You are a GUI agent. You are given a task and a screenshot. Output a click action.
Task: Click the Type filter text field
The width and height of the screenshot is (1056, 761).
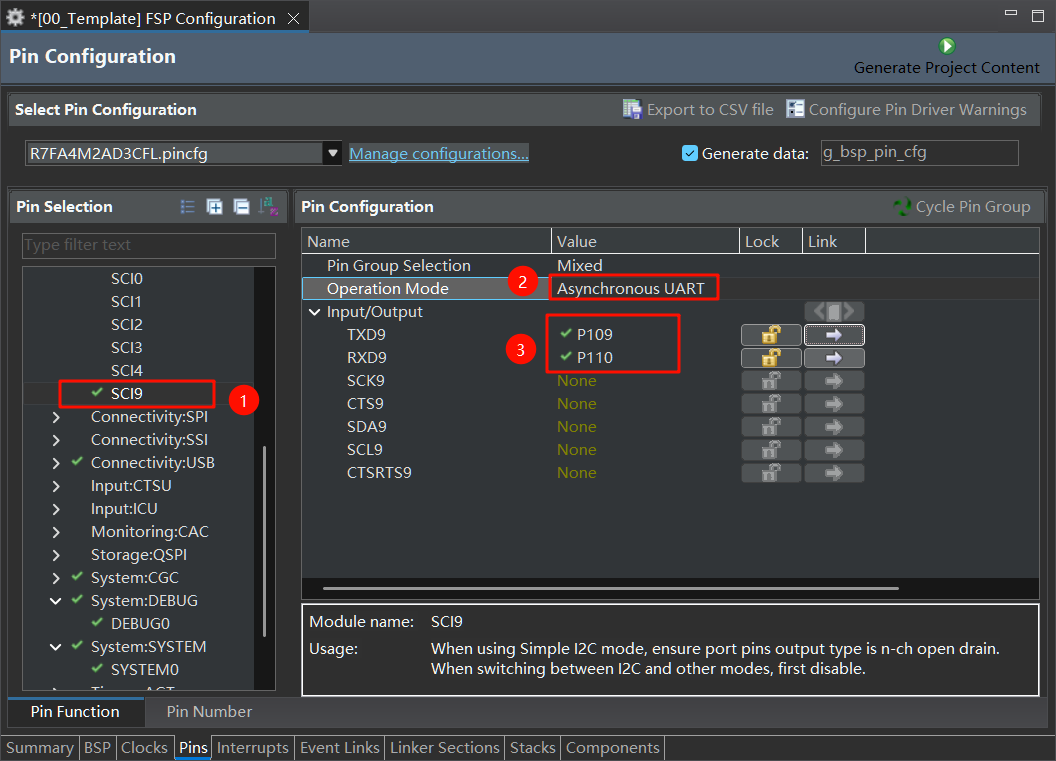149,245
